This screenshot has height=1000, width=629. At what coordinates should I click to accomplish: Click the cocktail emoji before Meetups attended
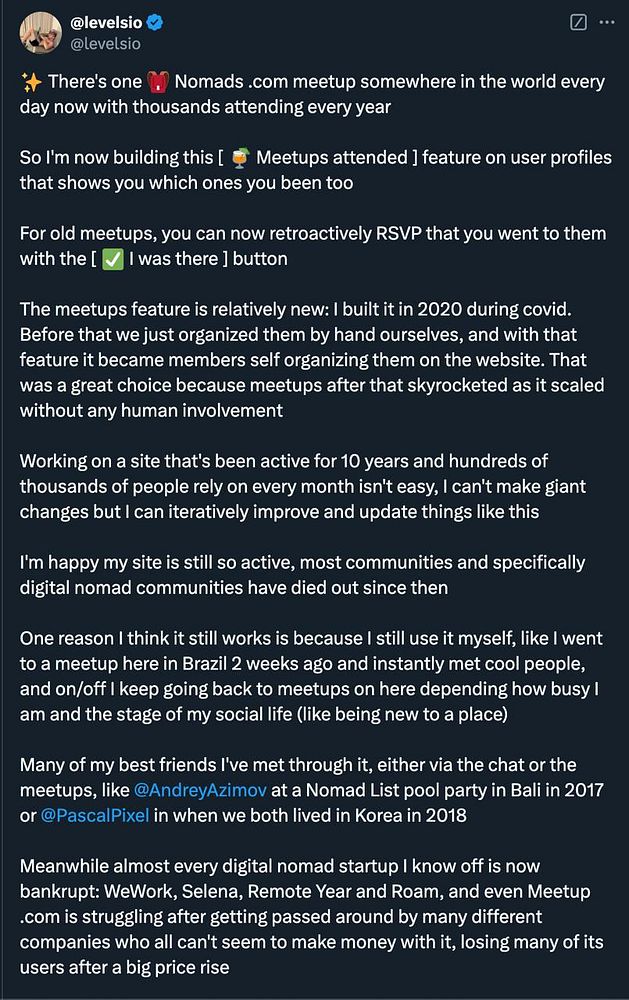point(240,158)
